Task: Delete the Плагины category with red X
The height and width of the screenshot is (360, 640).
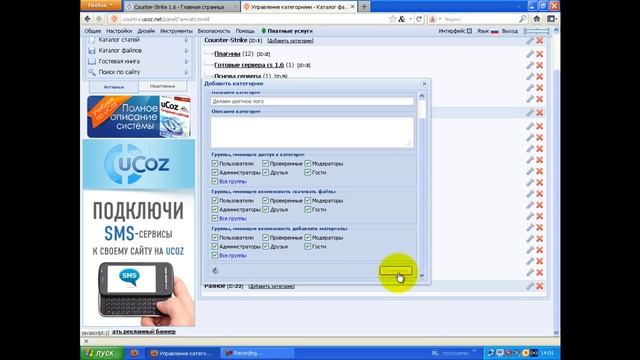Action: pos(540,54)
